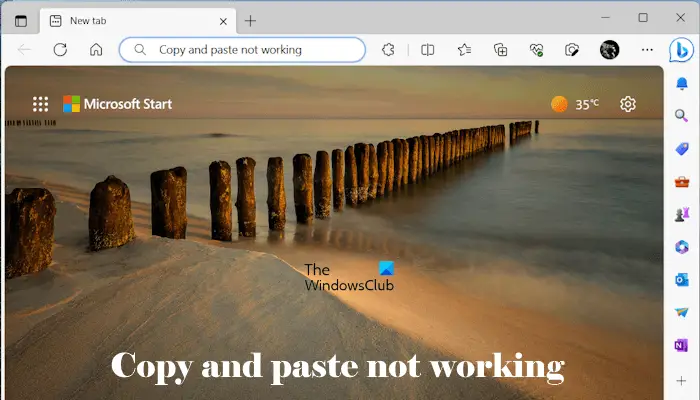Click the address bar search magnifier
The height and width of the screenshot is (400, 700).
tap(140, 50)
